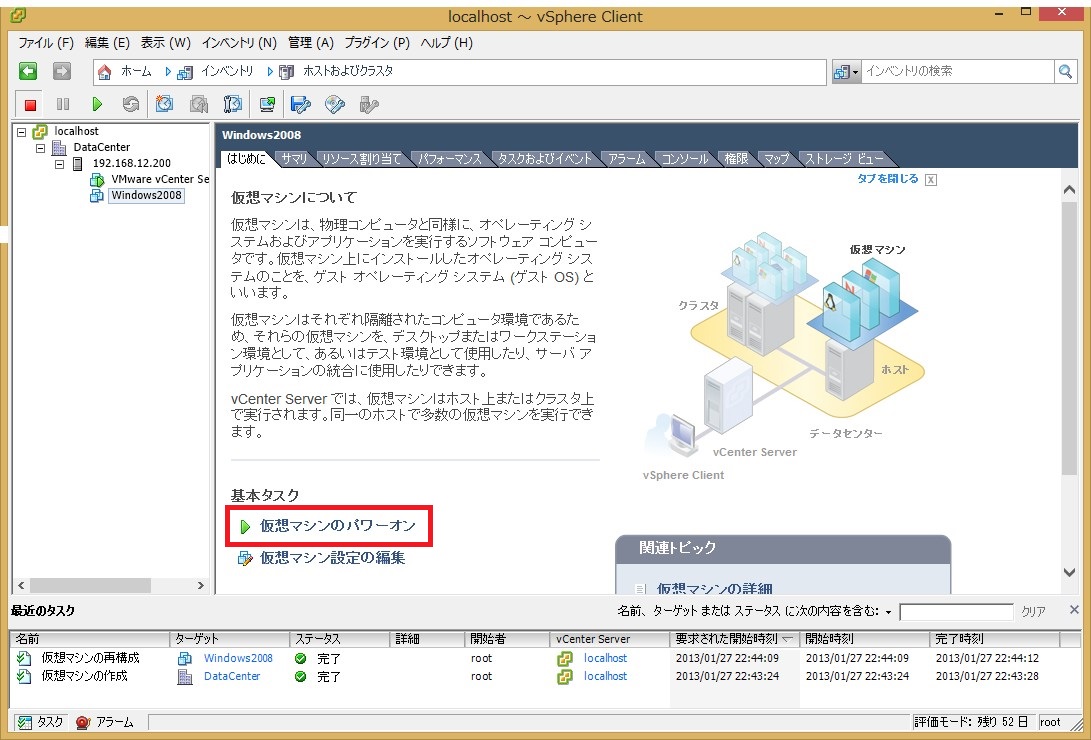
Task: Switch to the サマリ tab
Action: [x=294, y=159]
